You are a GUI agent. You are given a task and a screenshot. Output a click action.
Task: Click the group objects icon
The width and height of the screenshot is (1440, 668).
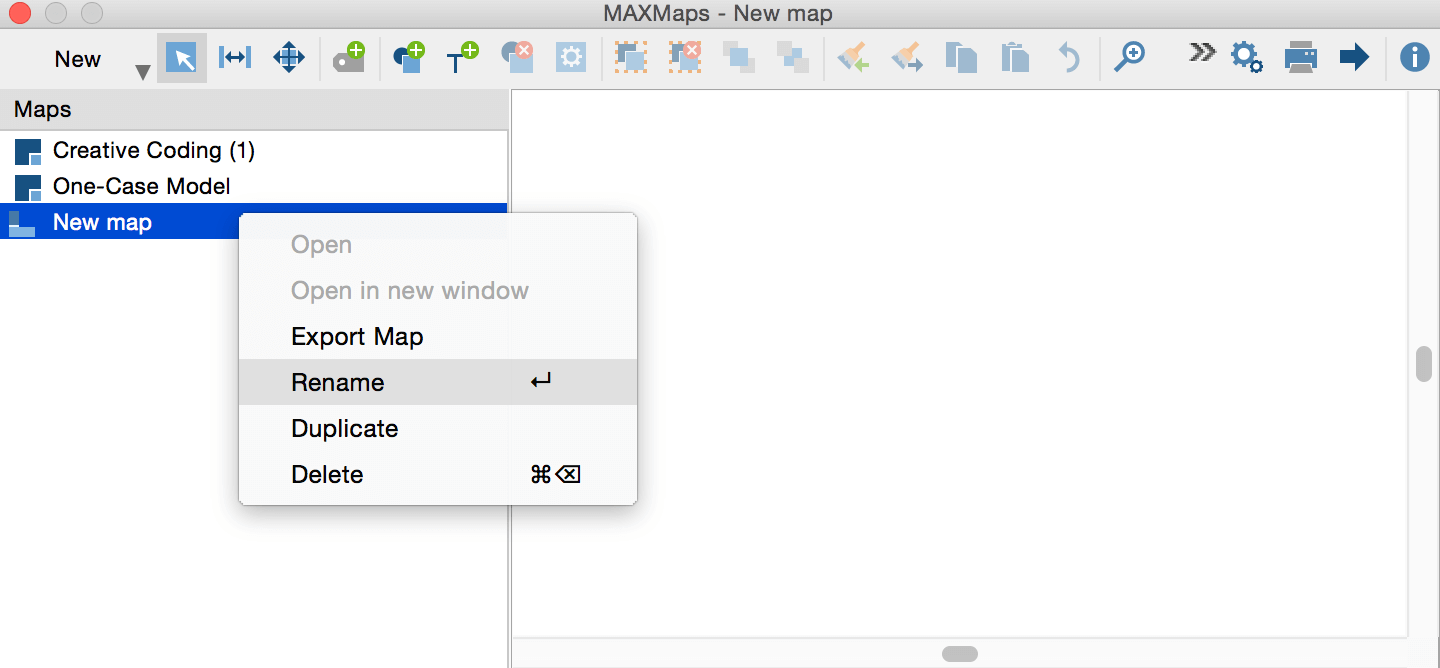tap(631, 58)
